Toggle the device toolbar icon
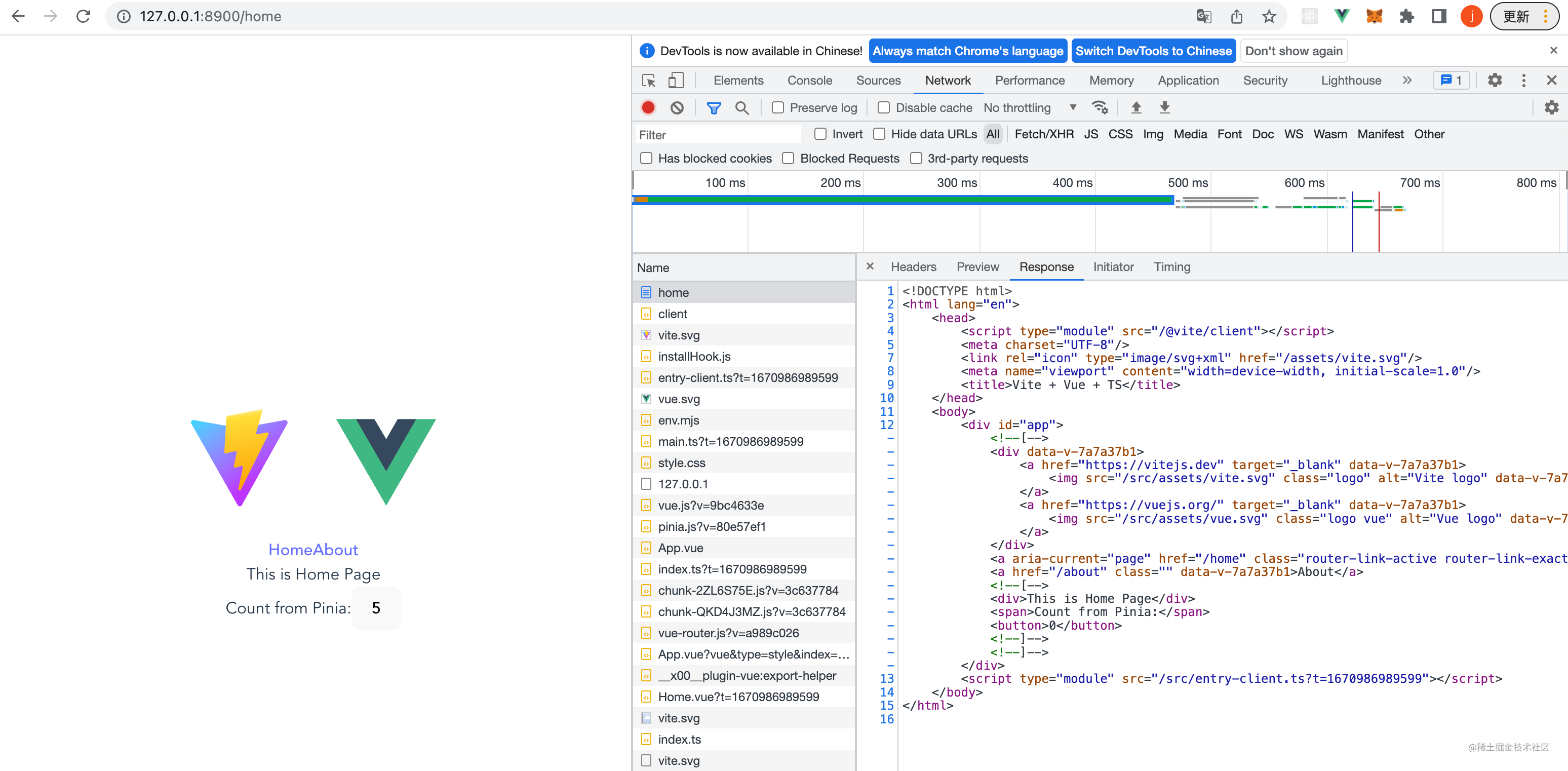Image resolution: width=1568 pixels, height=771 pixels. [x=676, y=81]
